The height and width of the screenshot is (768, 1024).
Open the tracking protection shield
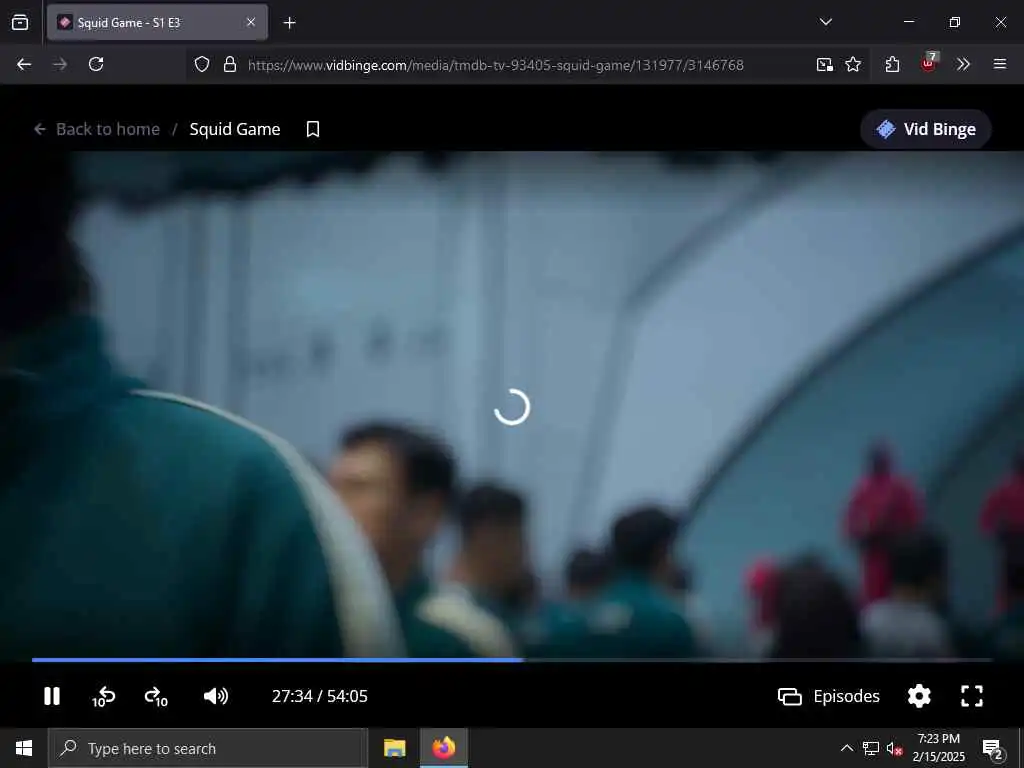tap(202, 64)
